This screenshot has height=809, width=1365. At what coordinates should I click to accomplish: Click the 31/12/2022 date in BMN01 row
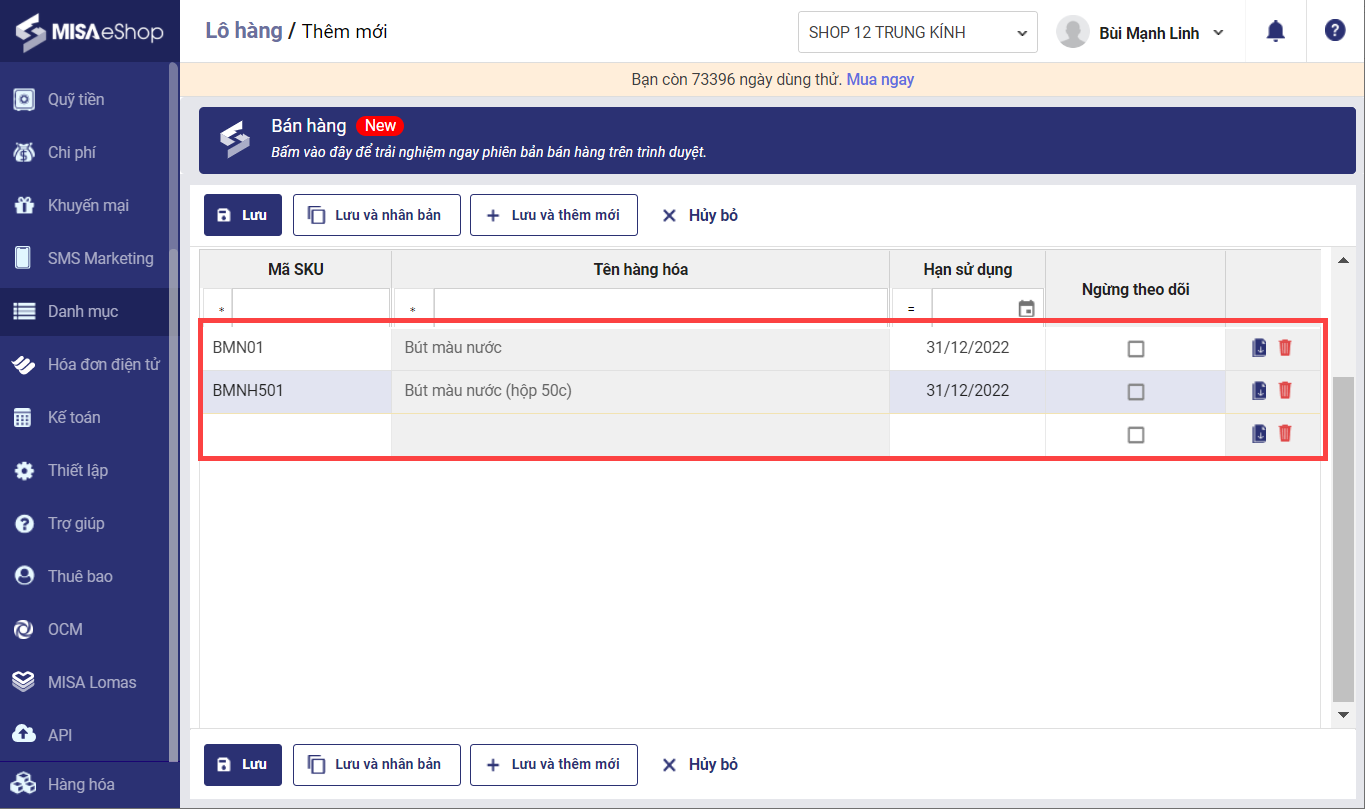967,348
